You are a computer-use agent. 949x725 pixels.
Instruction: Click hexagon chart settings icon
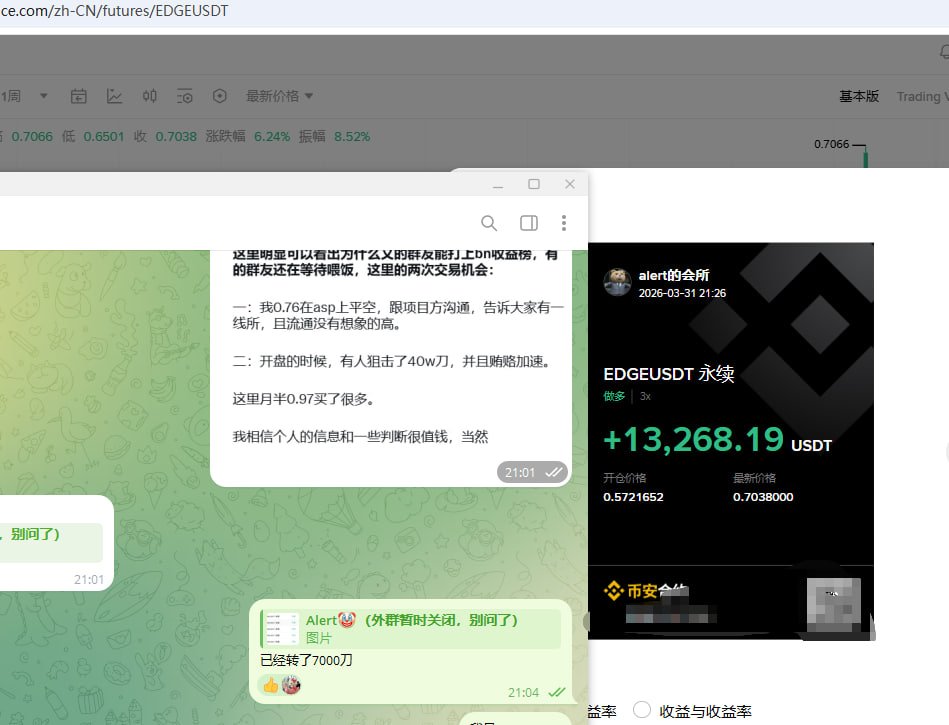(220, 96)
